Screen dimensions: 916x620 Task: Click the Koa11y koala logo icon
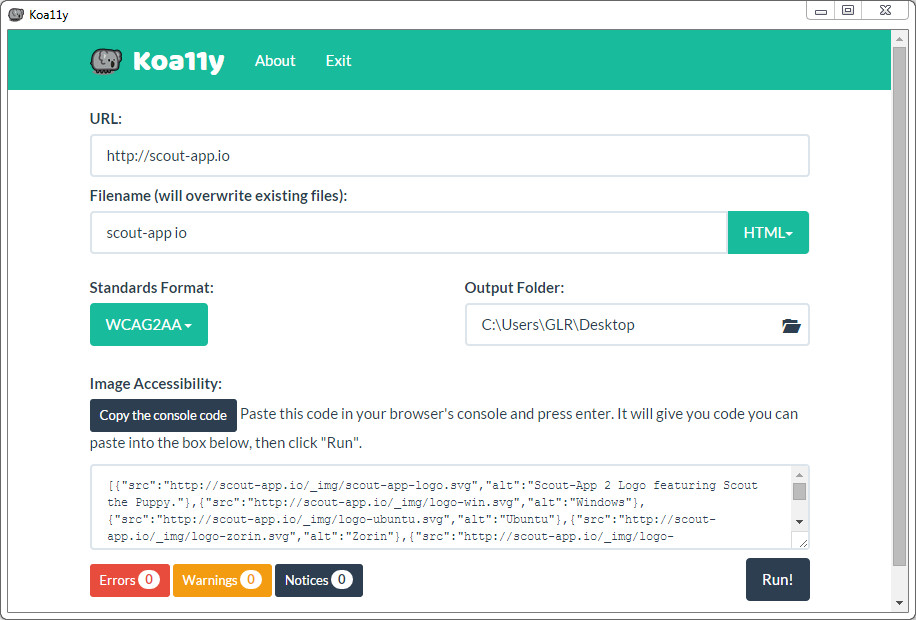click(106, 61)
